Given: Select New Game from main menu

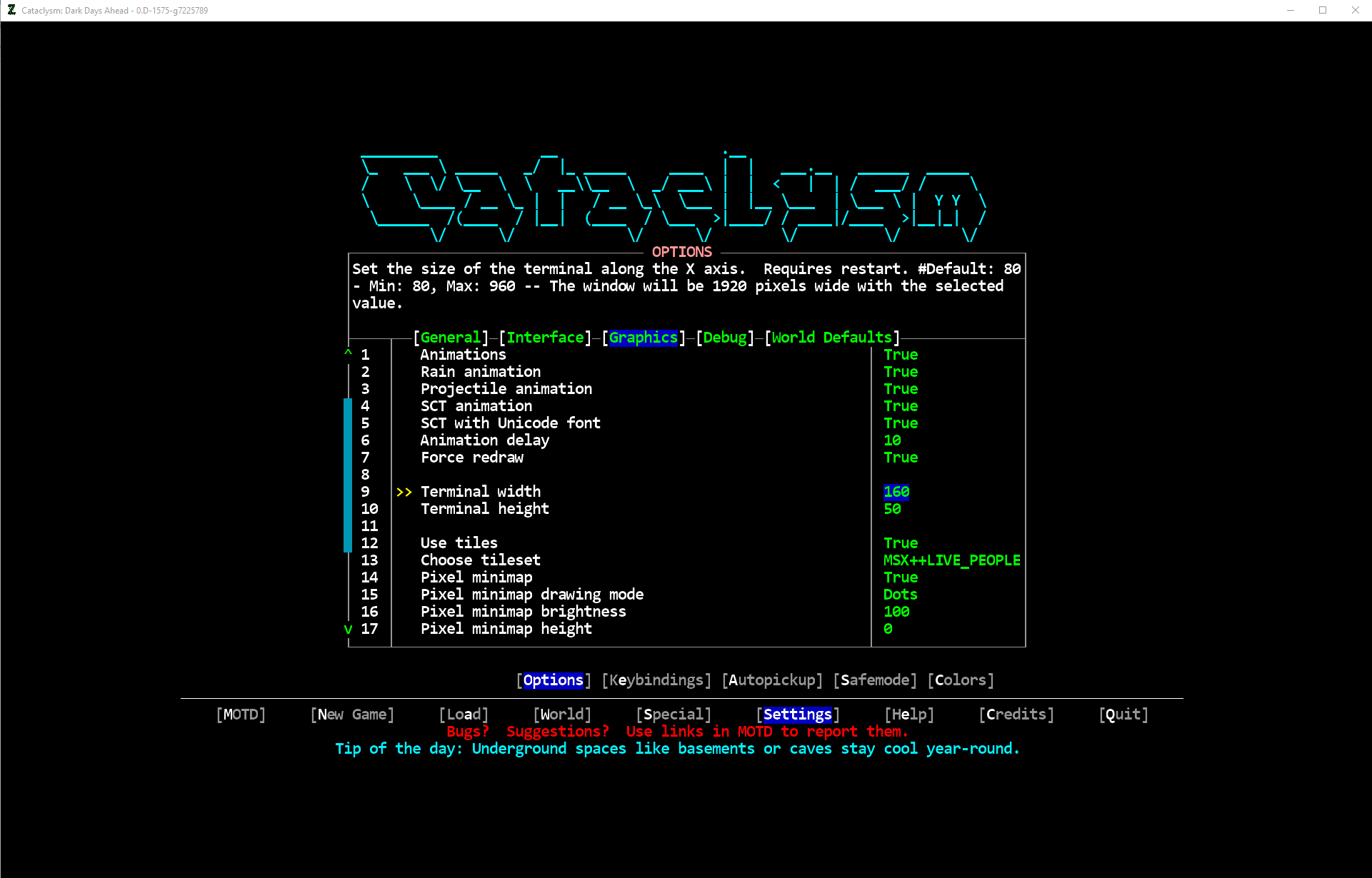Looking at the screenshot, I should click(x=352, y=715).
